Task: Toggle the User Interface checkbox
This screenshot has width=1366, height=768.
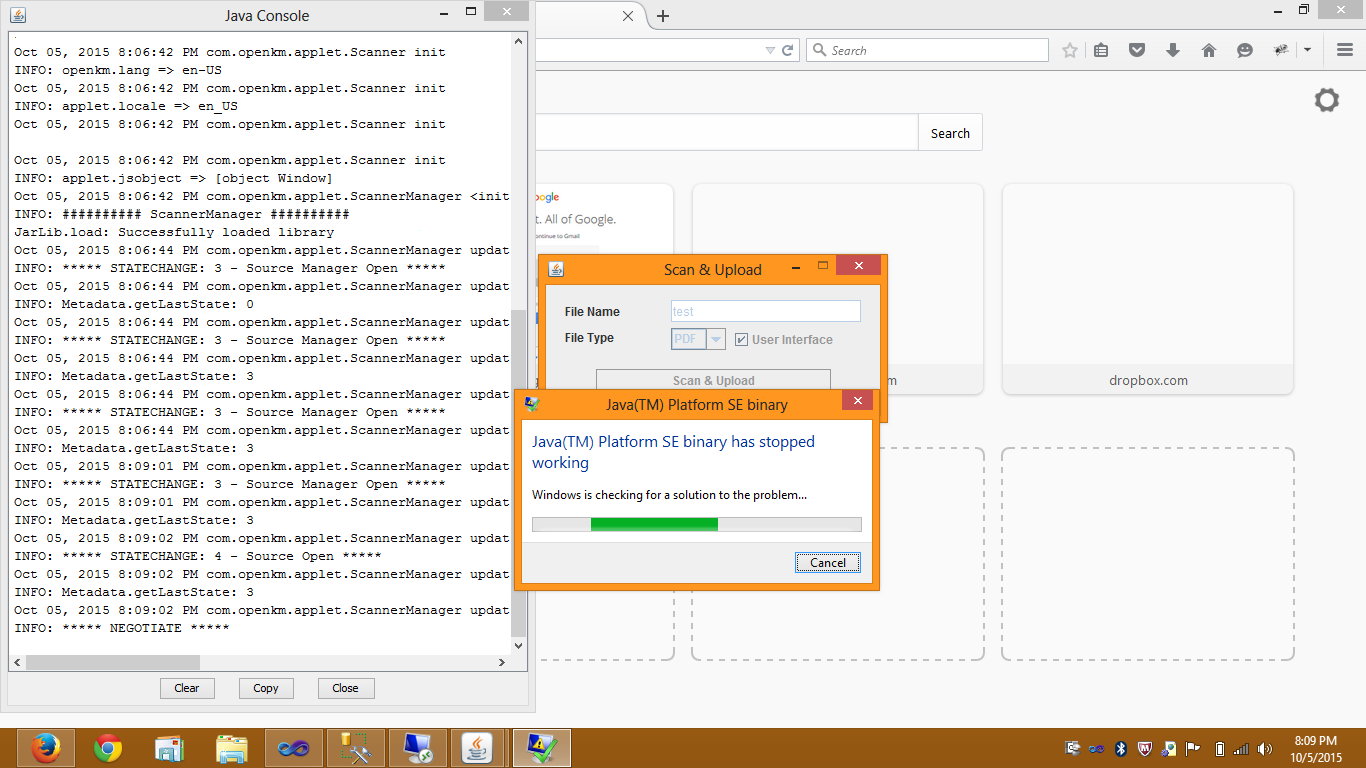Action: coord(741,340)
